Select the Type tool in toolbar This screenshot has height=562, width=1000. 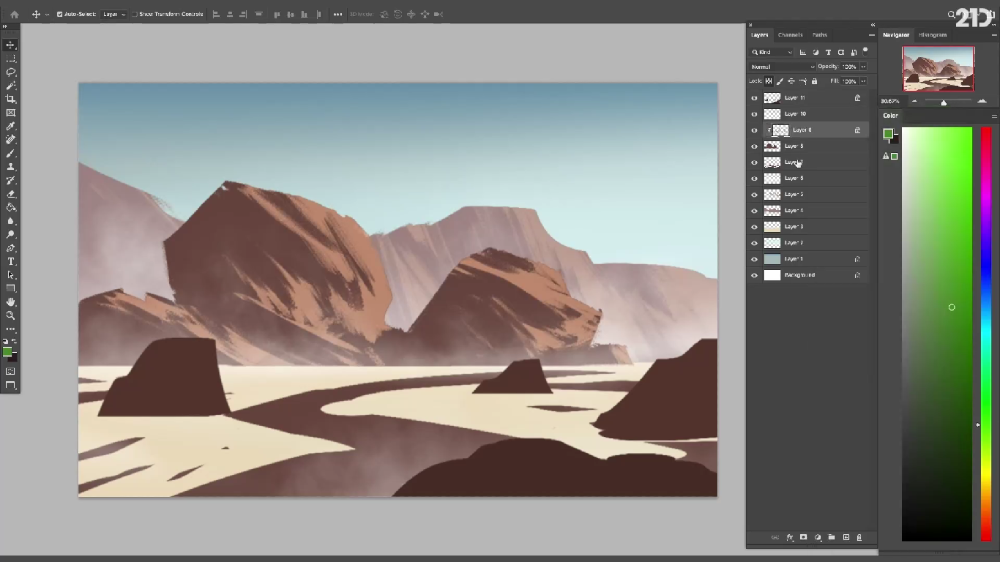click(x=11, y=262)
